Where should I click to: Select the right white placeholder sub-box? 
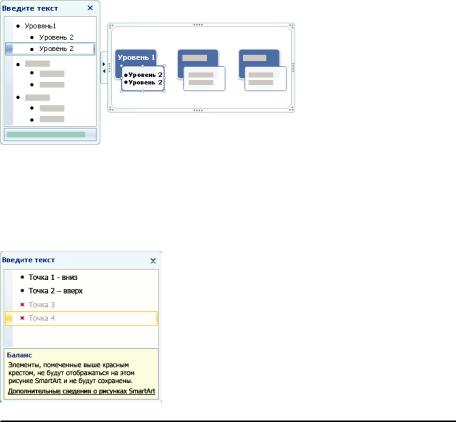click(x=265, y=79)
